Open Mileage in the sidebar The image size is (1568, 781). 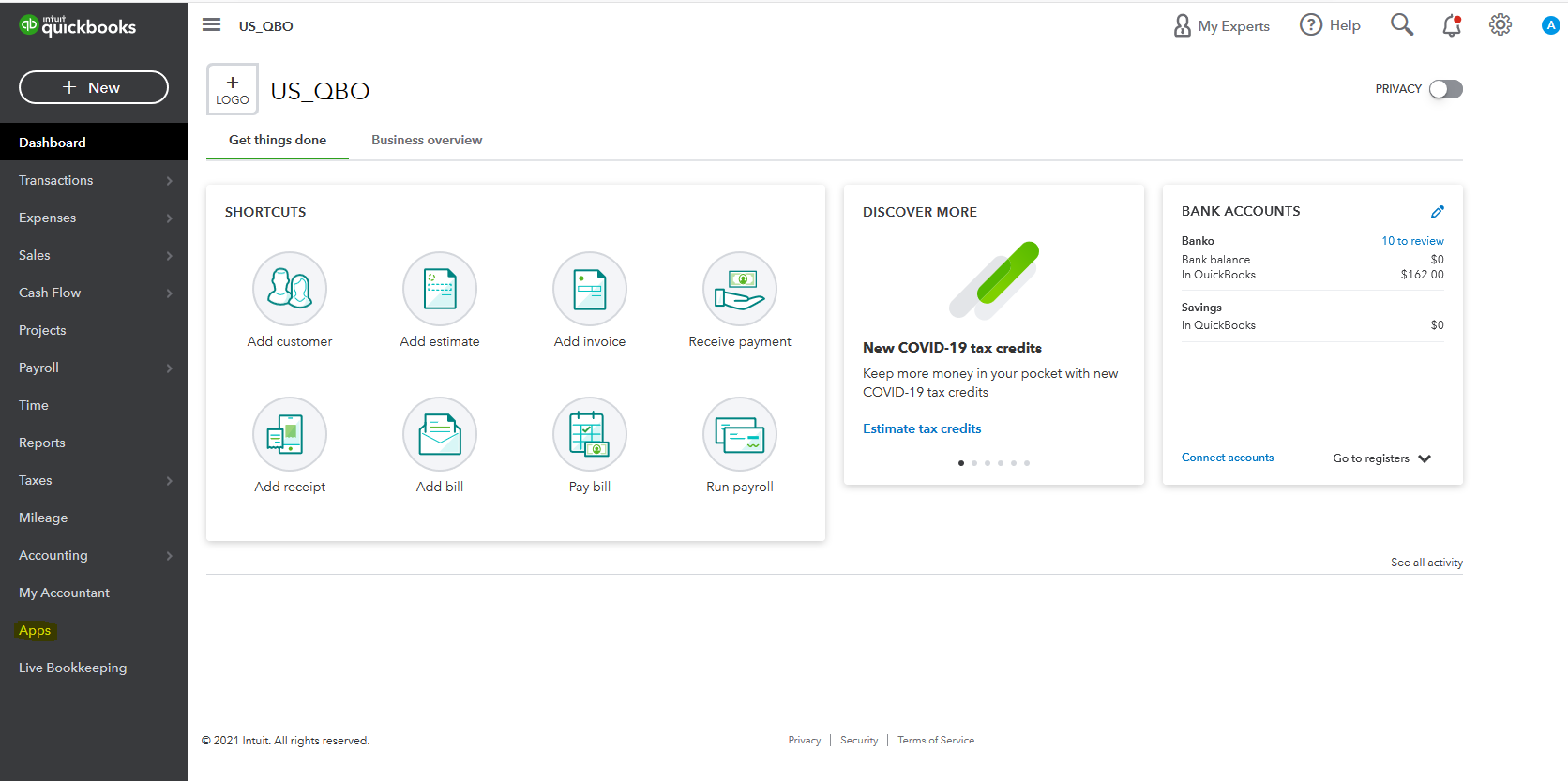(94, 518)
